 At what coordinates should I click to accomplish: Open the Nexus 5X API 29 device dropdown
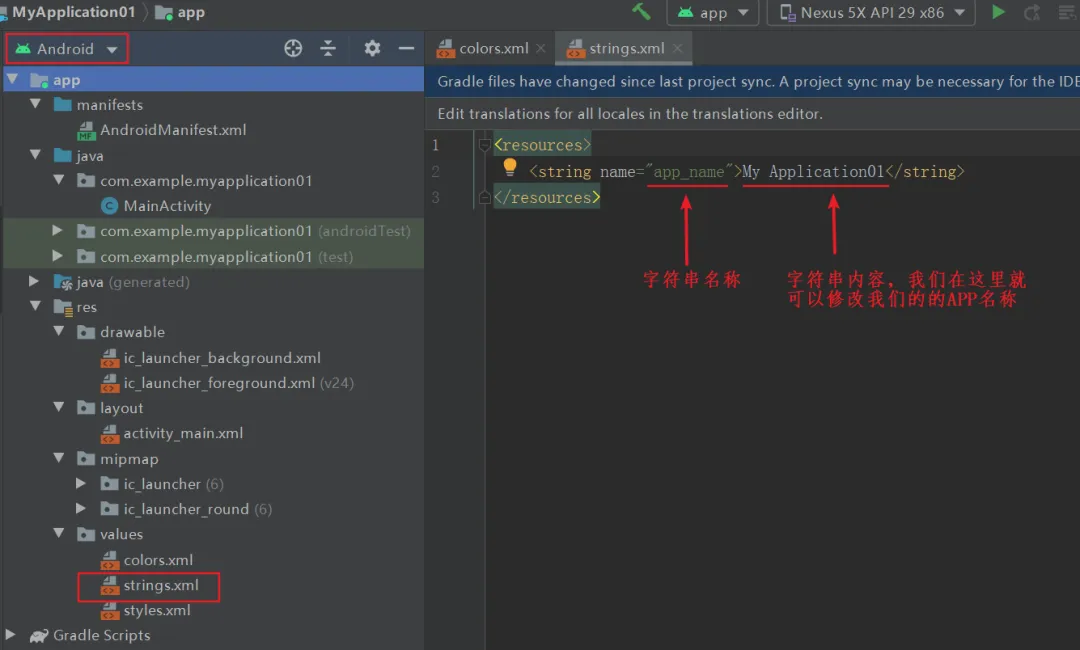(871, 12)
